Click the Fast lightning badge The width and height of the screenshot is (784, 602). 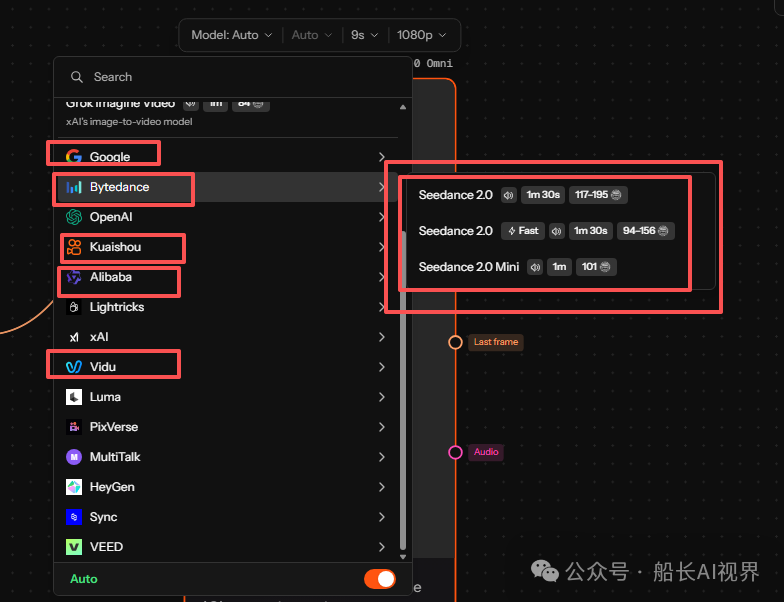click(x=523, y=231)
